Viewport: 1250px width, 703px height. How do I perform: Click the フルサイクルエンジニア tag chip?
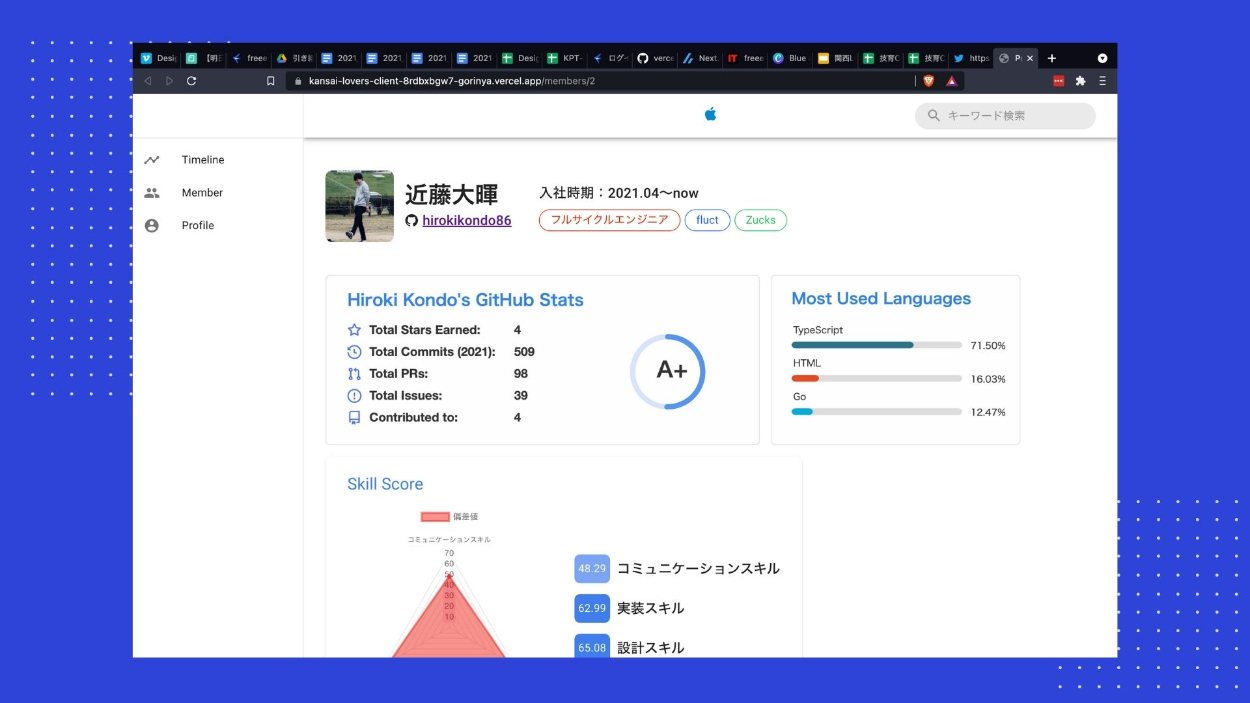(609, 220)
